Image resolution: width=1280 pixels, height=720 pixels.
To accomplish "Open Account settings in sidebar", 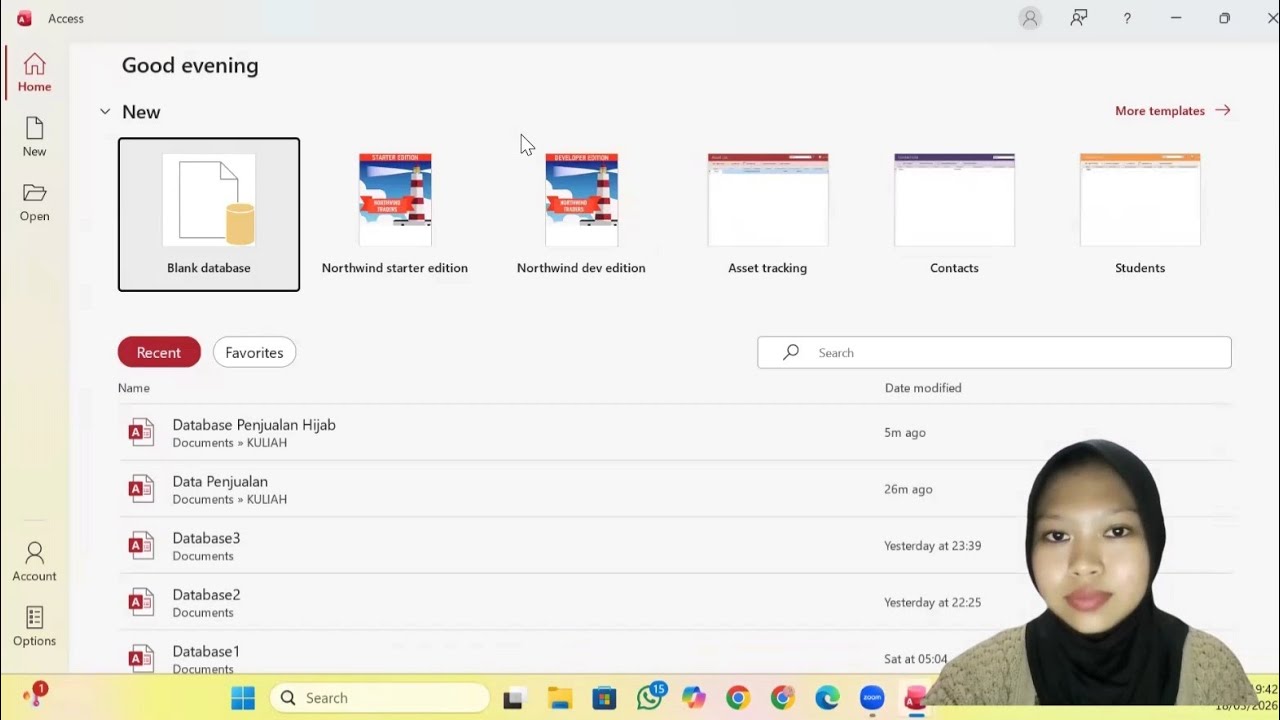I will (34, 562).
